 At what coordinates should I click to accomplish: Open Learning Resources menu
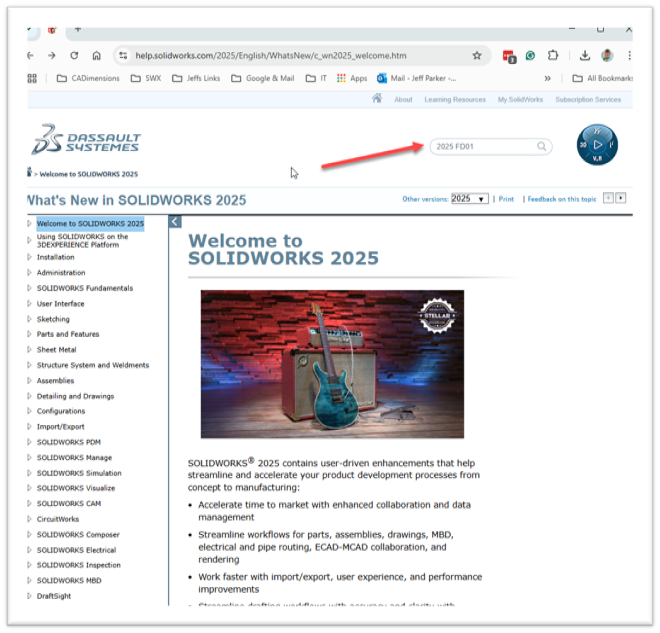455,100
